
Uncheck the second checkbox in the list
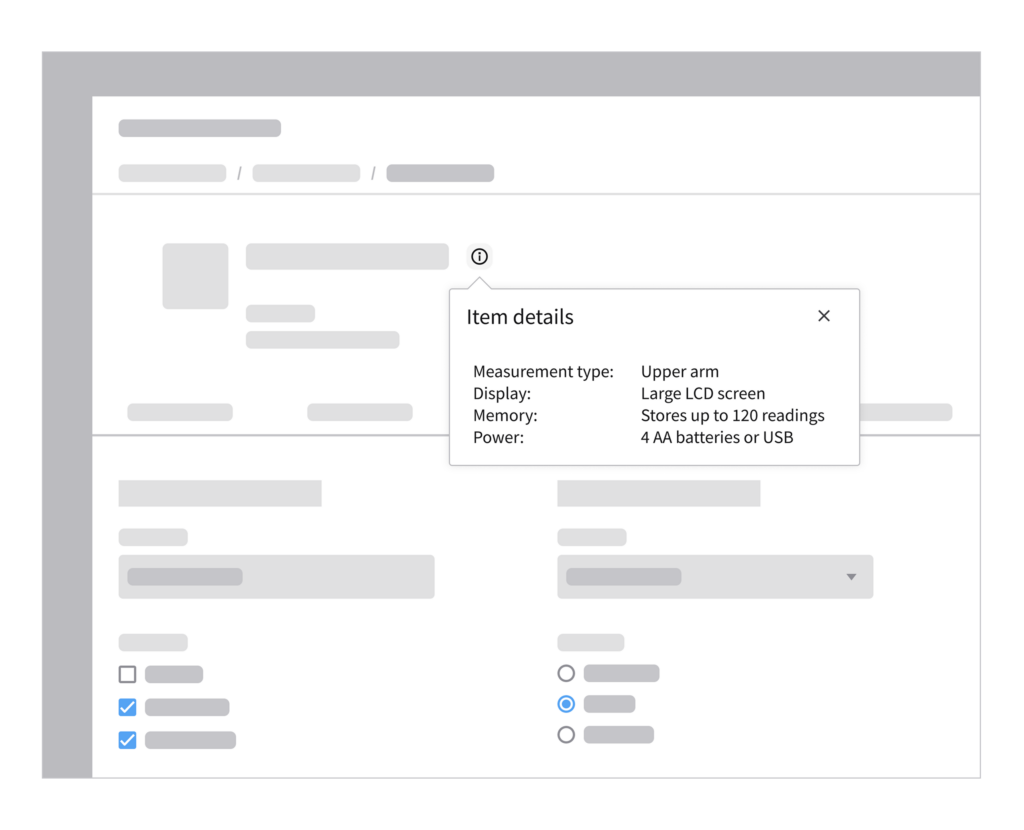click(127, 707)
